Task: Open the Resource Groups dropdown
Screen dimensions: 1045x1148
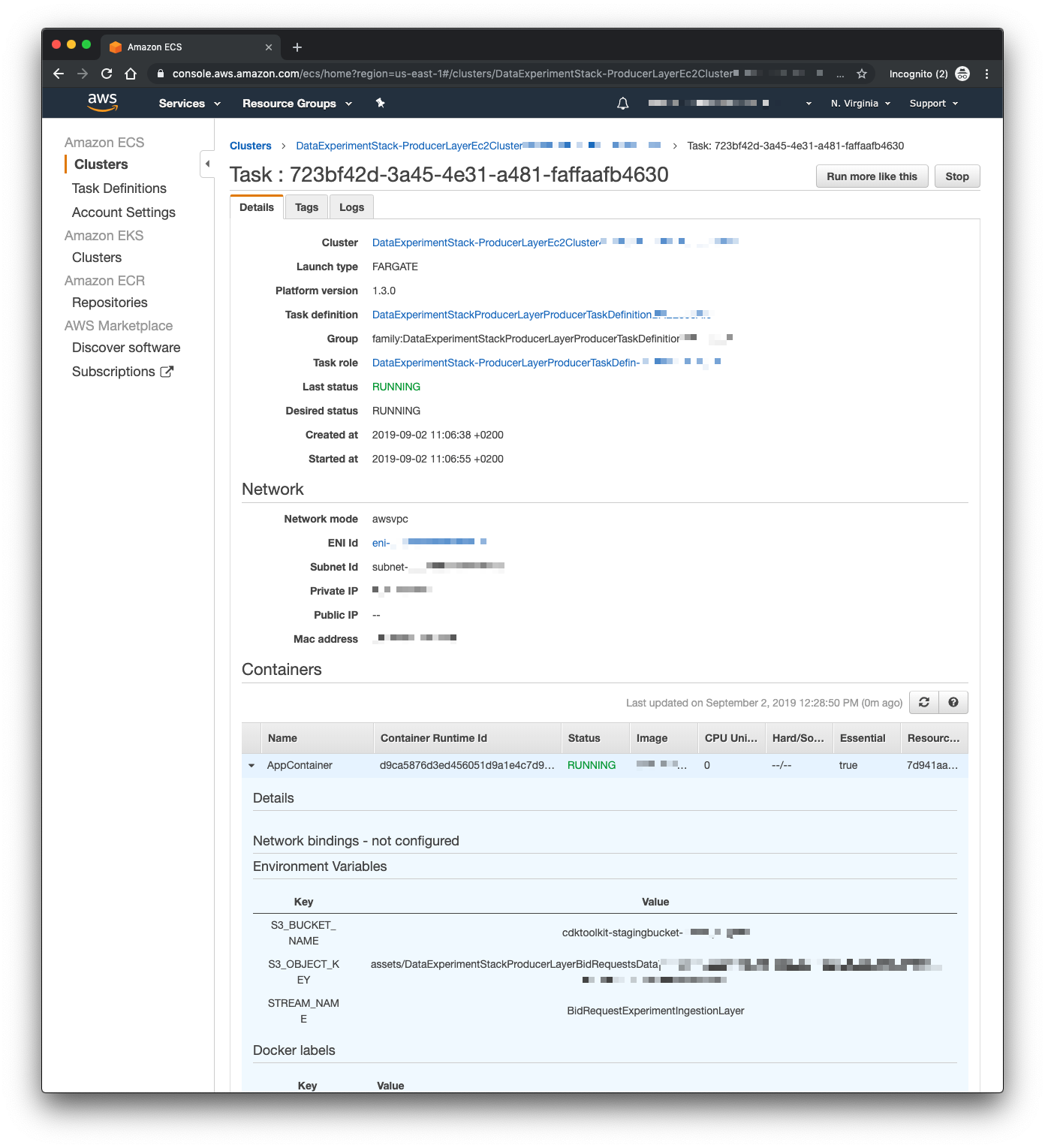Action: click(x=297, y=104)
